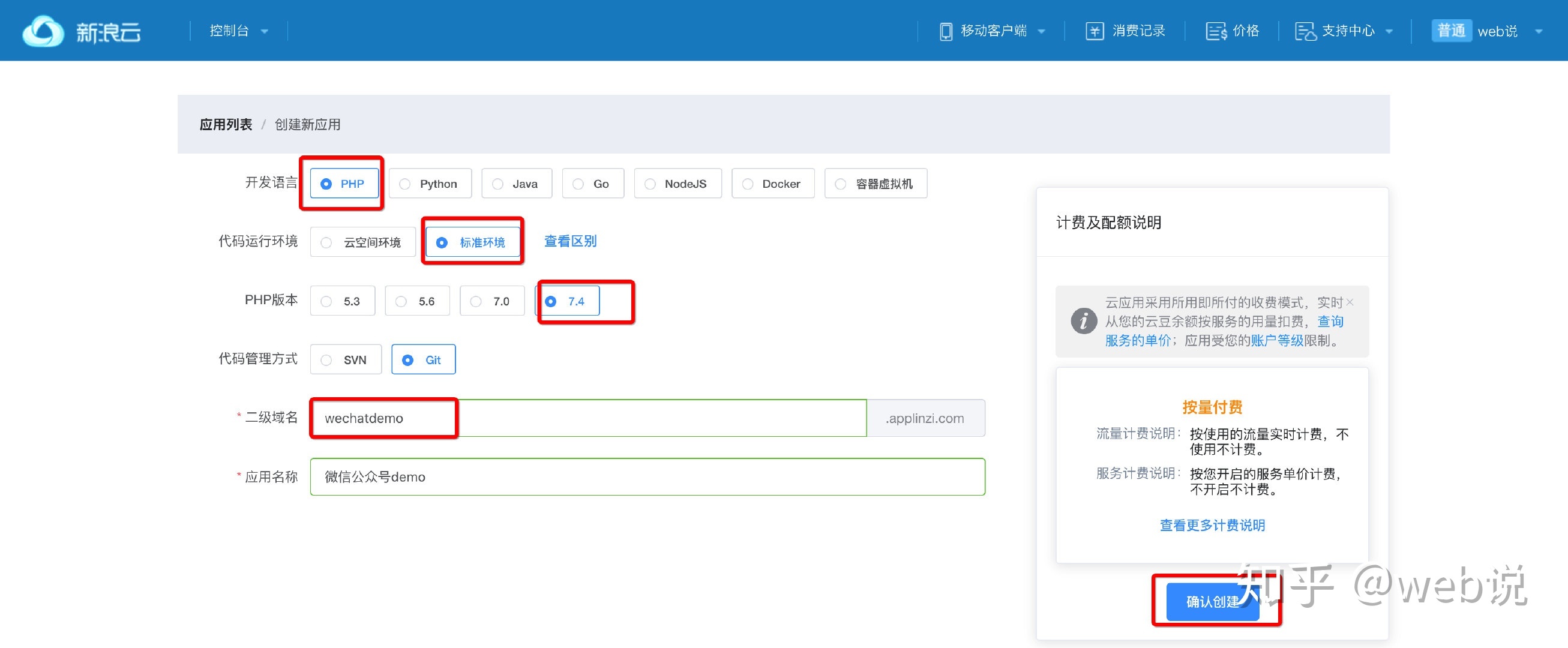Click the 应用名称 input field
The width and height of the screenshot is (1568, 648).
coord(647,476)
